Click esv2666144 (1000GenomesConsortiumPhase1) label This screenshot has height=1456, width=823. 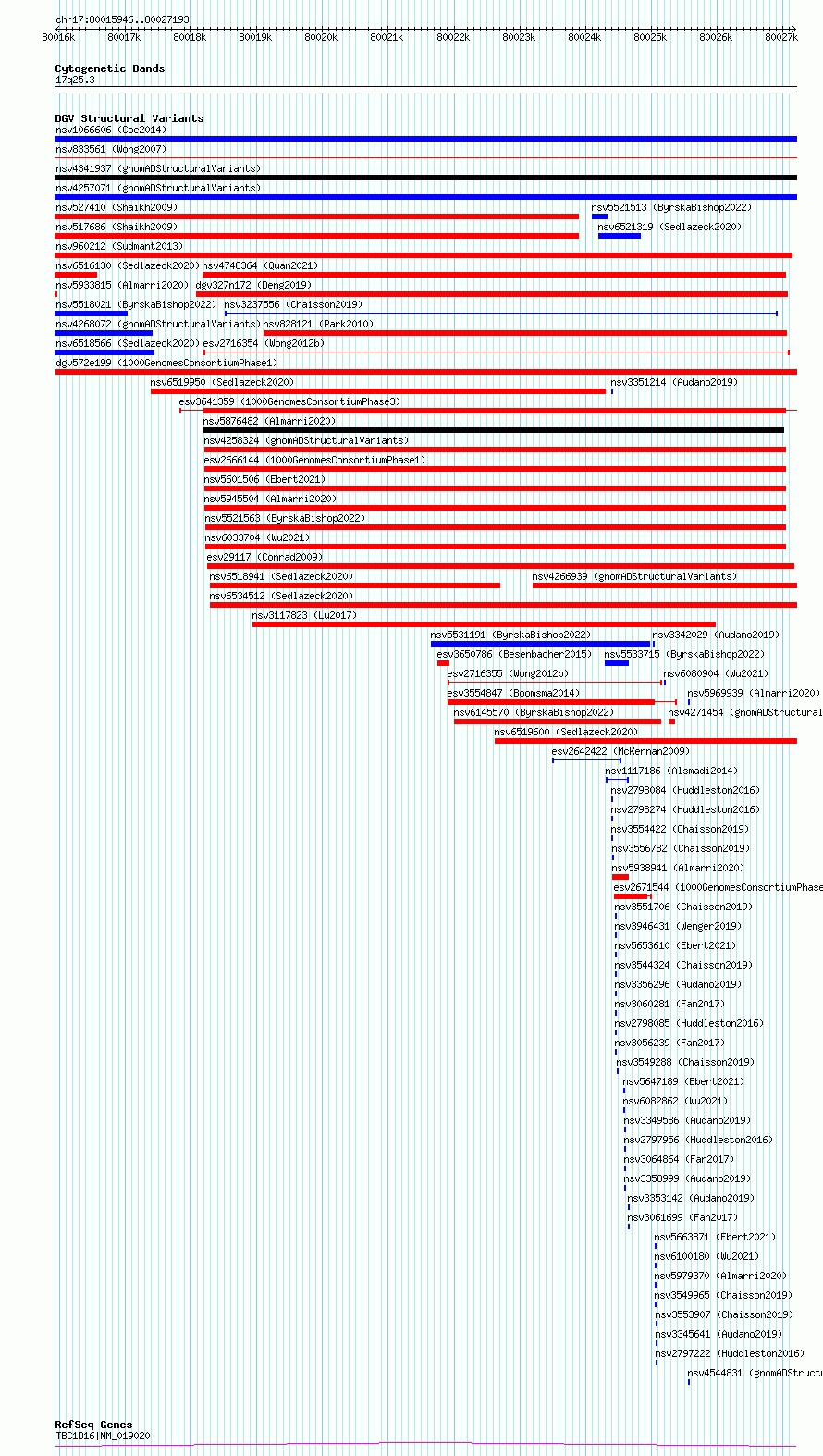pos(314,460)
